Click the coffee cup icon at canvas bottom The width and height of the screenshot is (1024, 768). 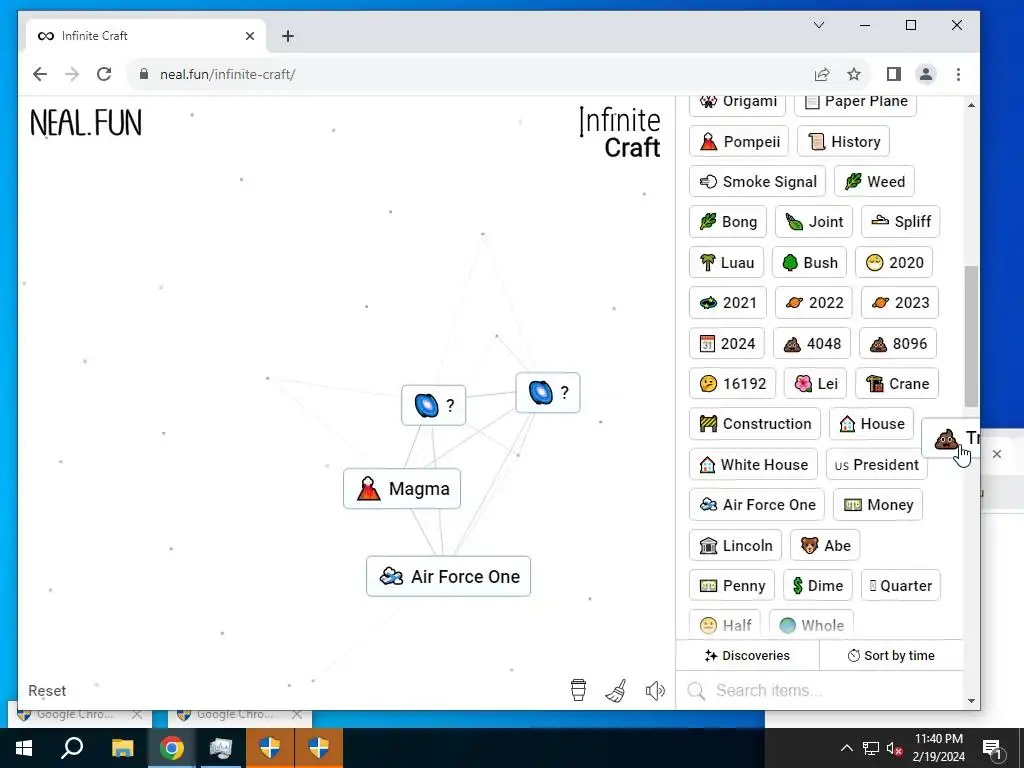point(578,690)
